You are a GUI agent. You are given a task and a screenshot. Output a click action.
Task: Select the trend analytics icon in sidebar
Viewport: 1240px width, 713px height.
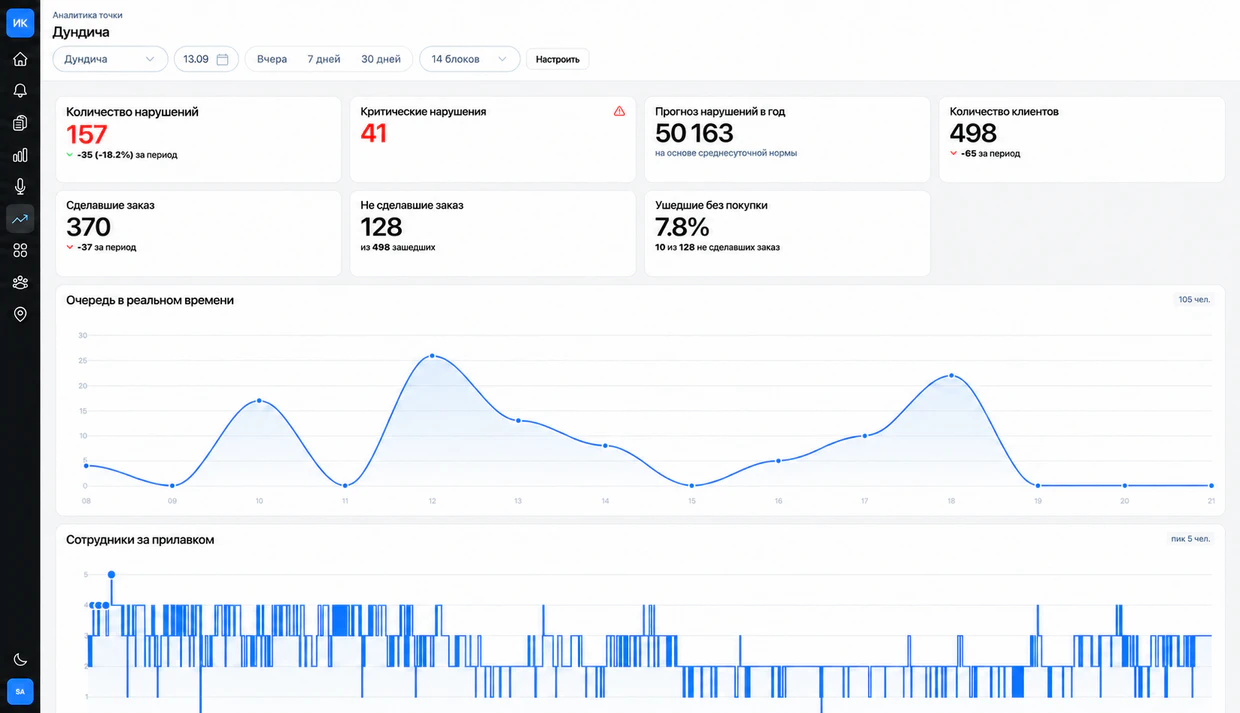click(x=20, y=219)
